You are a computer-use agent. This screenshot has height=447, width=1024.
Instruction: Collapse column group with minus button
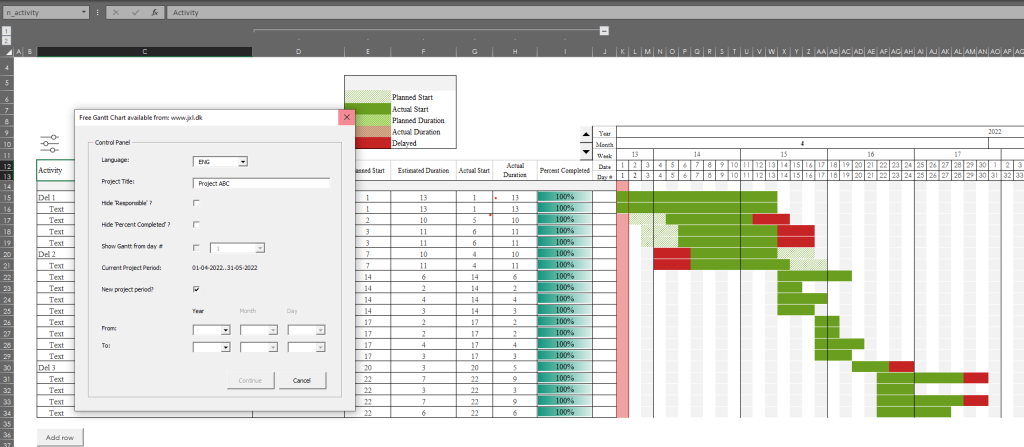604,31
